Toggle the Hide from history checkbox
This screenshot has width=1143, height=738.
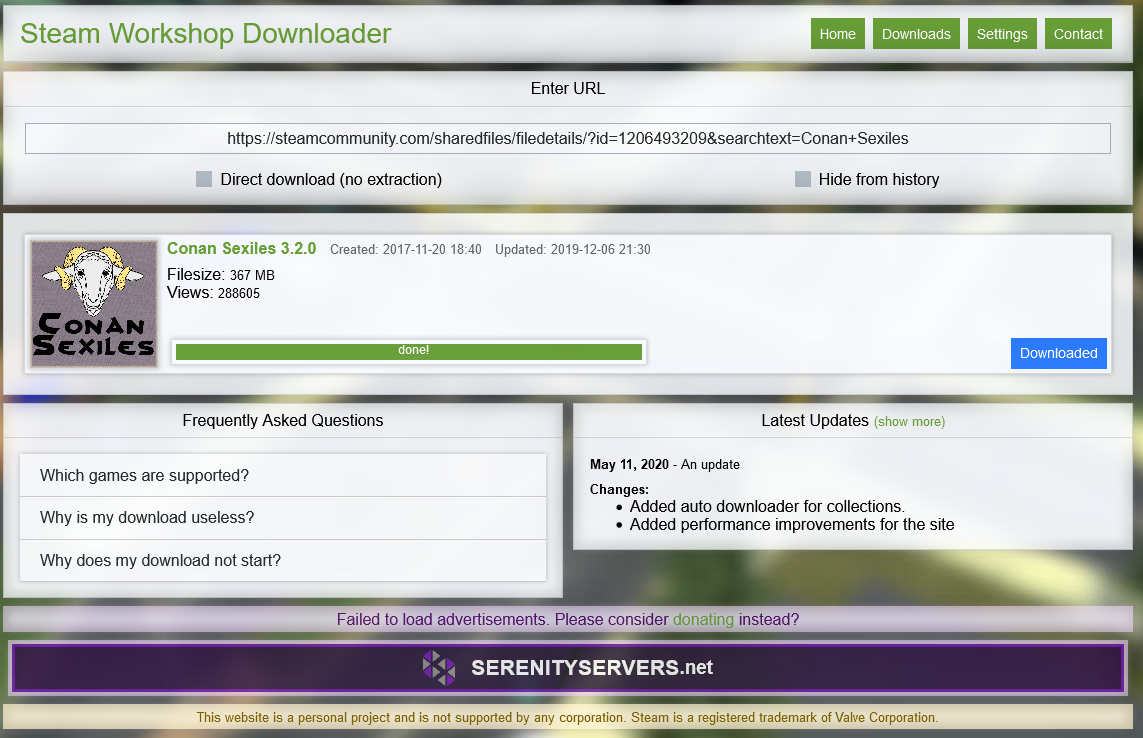[x=803, y=179]
